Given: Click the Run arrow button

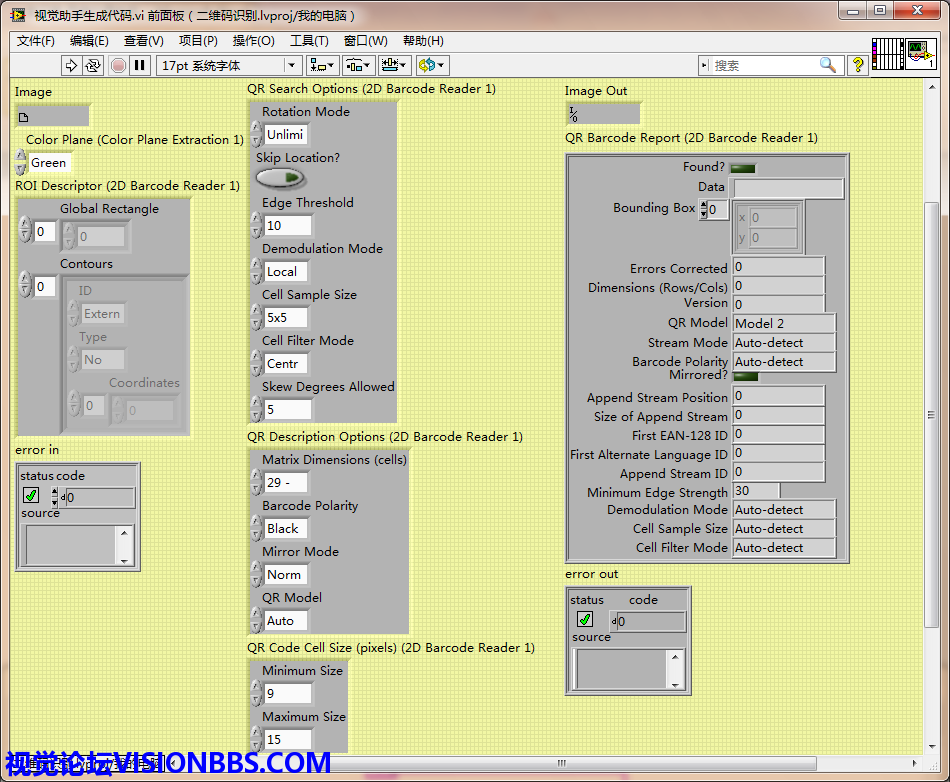Looking at the screenshot, I should click(x=71, y=65).
